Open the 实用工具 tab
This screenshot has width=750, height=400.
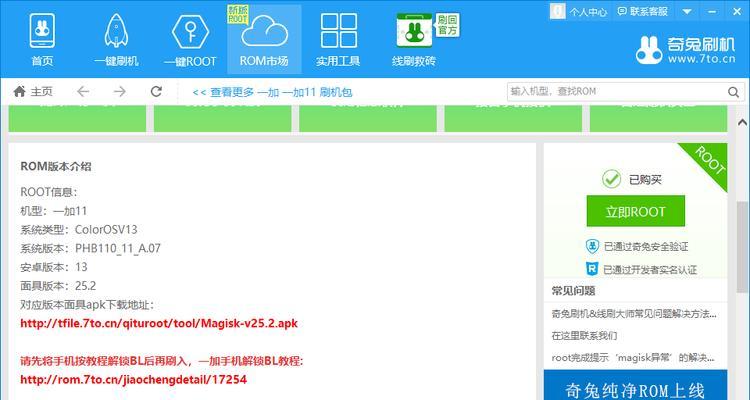tap(338, 40)
